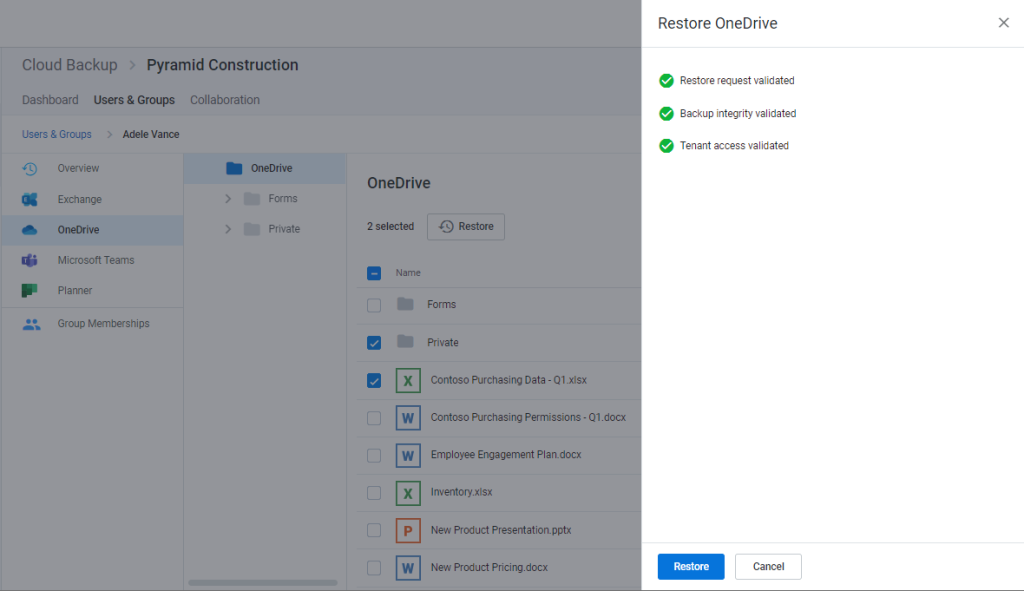Close the Restore OneDrive panel
The height and width of the screenshot is (591, 1024).
[x=1004, y=23]
